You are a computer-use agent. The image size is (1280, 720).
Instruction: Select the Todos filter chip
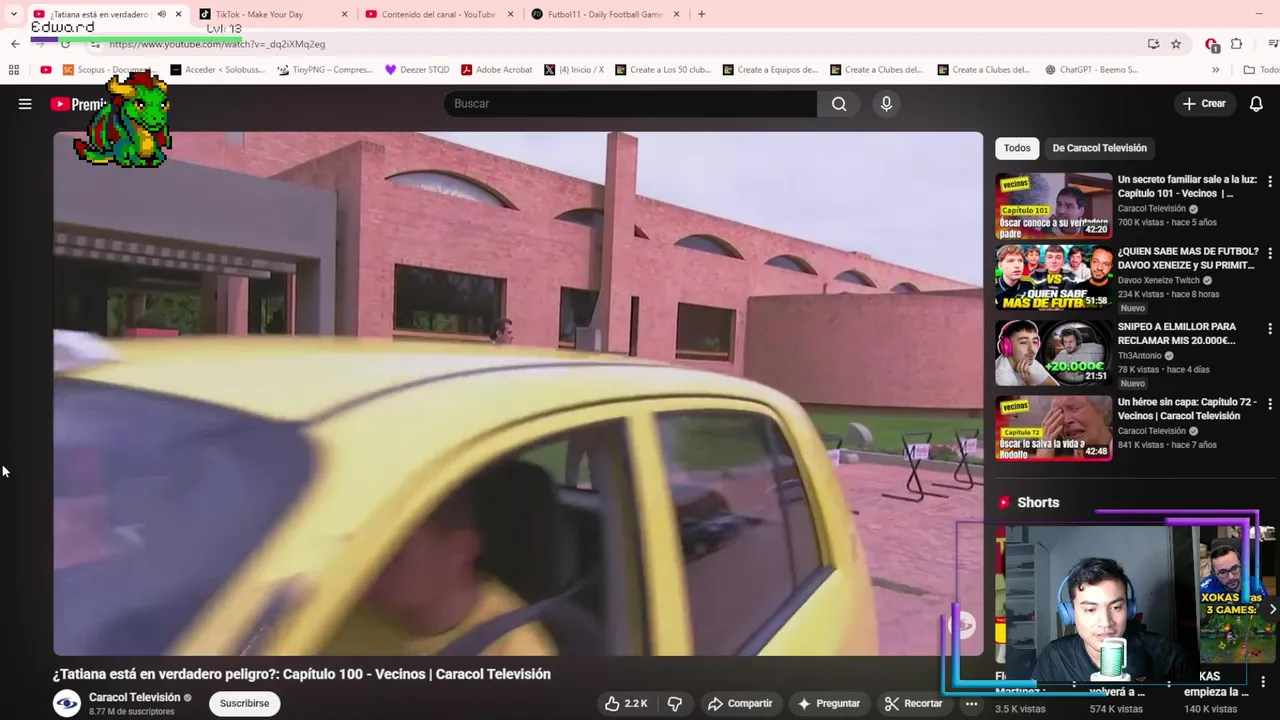click(1017, 148)
